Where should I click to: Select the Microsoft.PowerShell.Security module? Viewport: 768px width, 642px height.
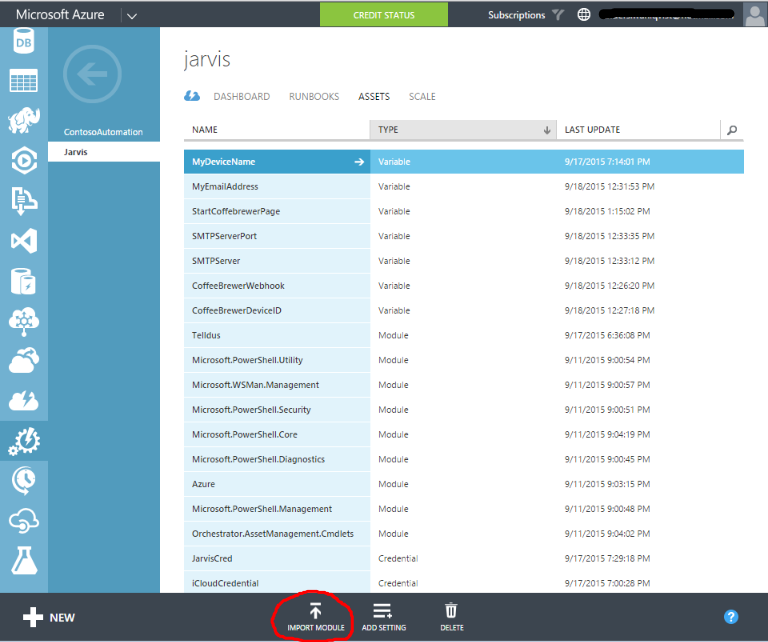[464, 410]
